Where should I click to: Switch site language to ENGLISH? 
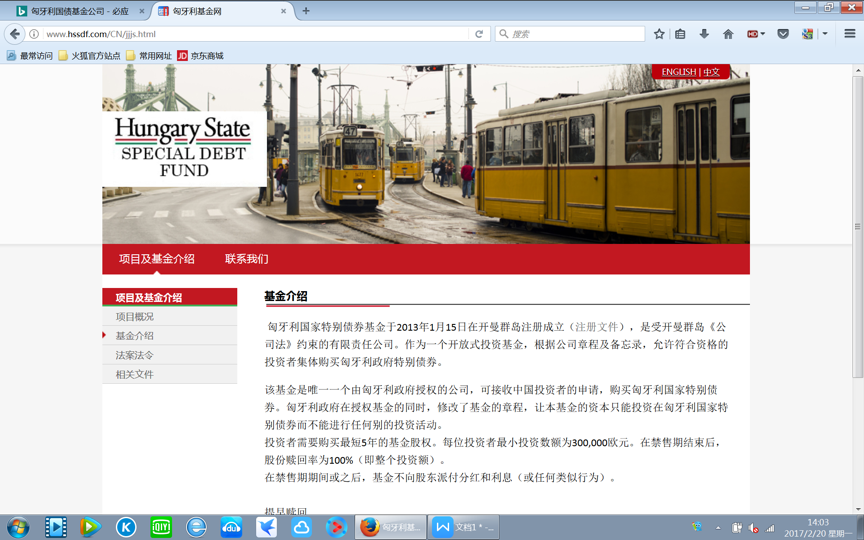(678, 72)
